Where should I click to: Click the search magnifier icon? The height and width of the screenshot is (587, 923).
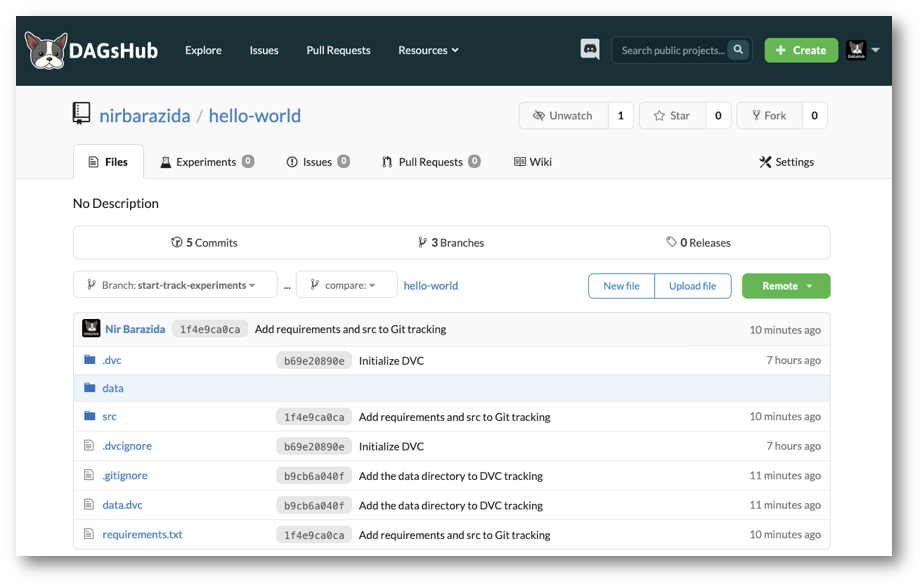(x=738, y=50)
